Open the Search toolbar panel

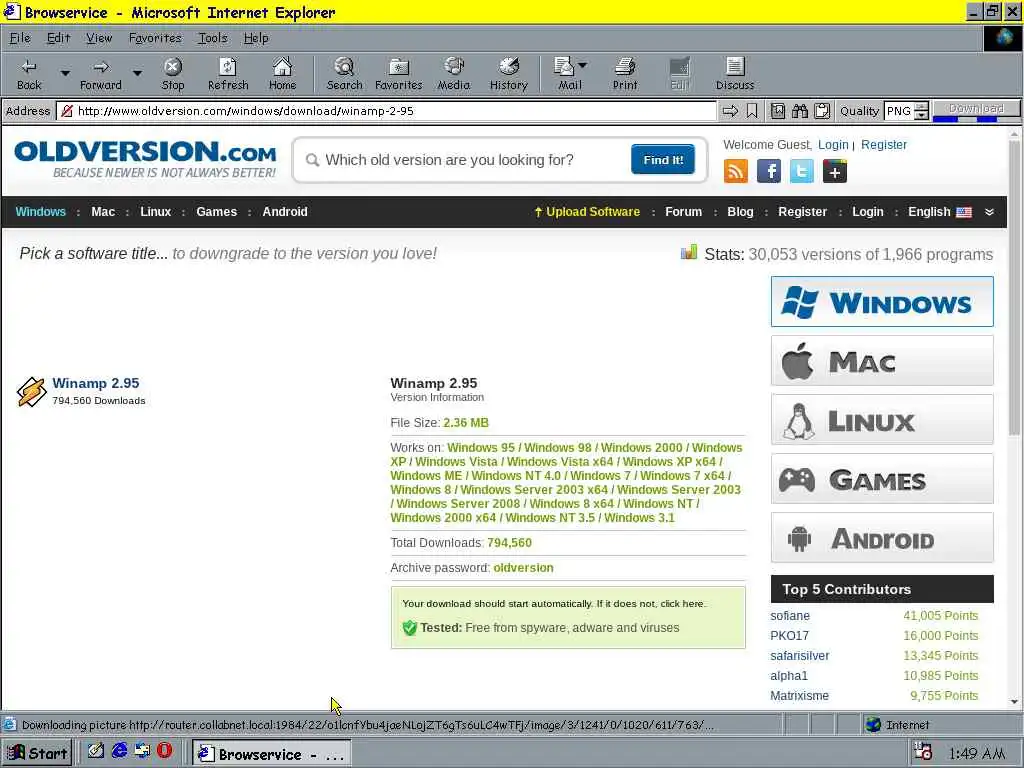click(x=344, y=74)
